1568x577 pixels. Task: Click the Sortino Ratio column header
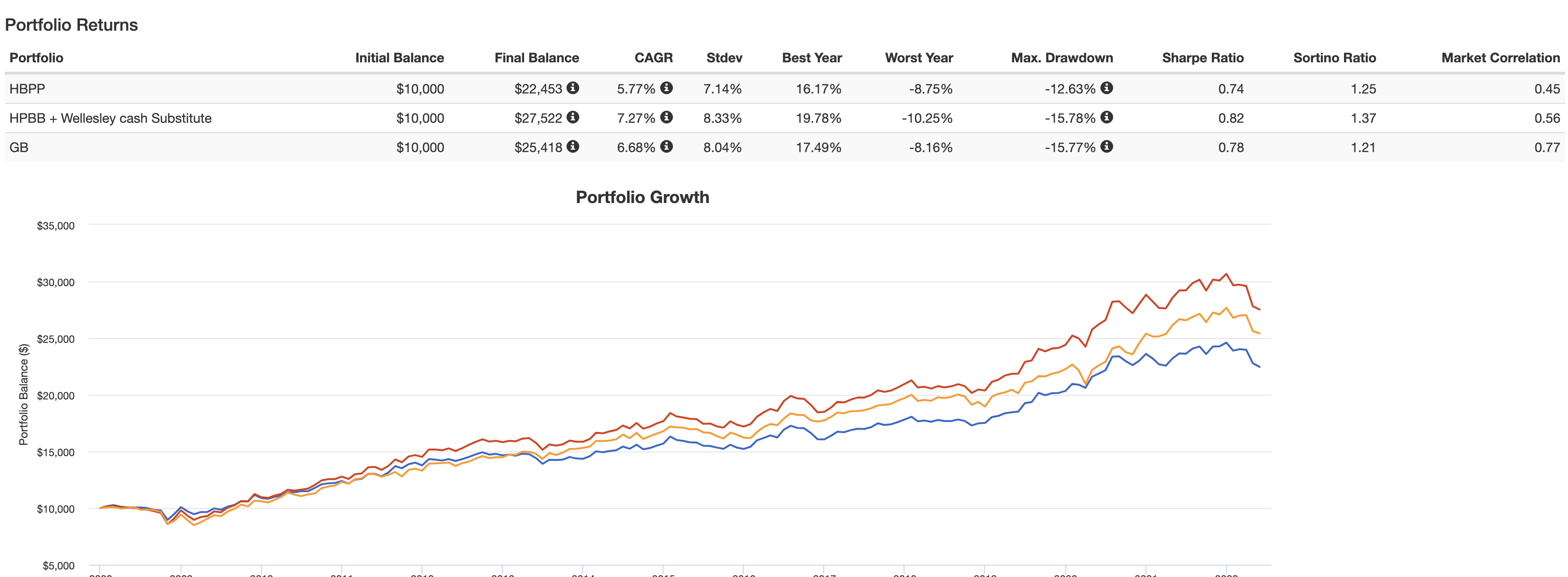1334,58
